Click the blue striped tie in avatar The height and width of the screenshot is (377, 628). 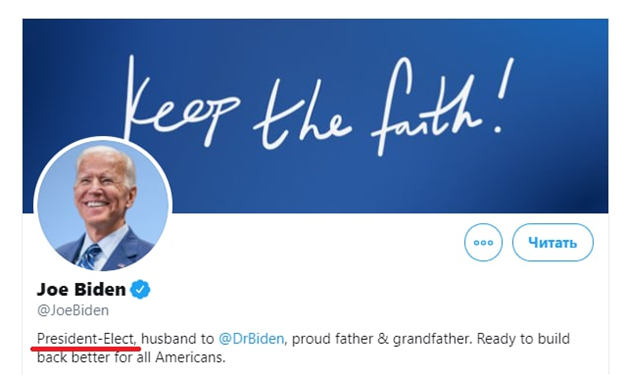89,257
